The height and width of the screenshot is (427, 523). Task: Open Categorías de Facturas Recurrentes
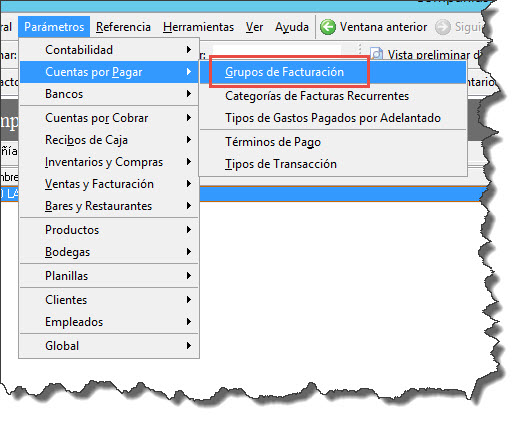click(x=317, y=96)
